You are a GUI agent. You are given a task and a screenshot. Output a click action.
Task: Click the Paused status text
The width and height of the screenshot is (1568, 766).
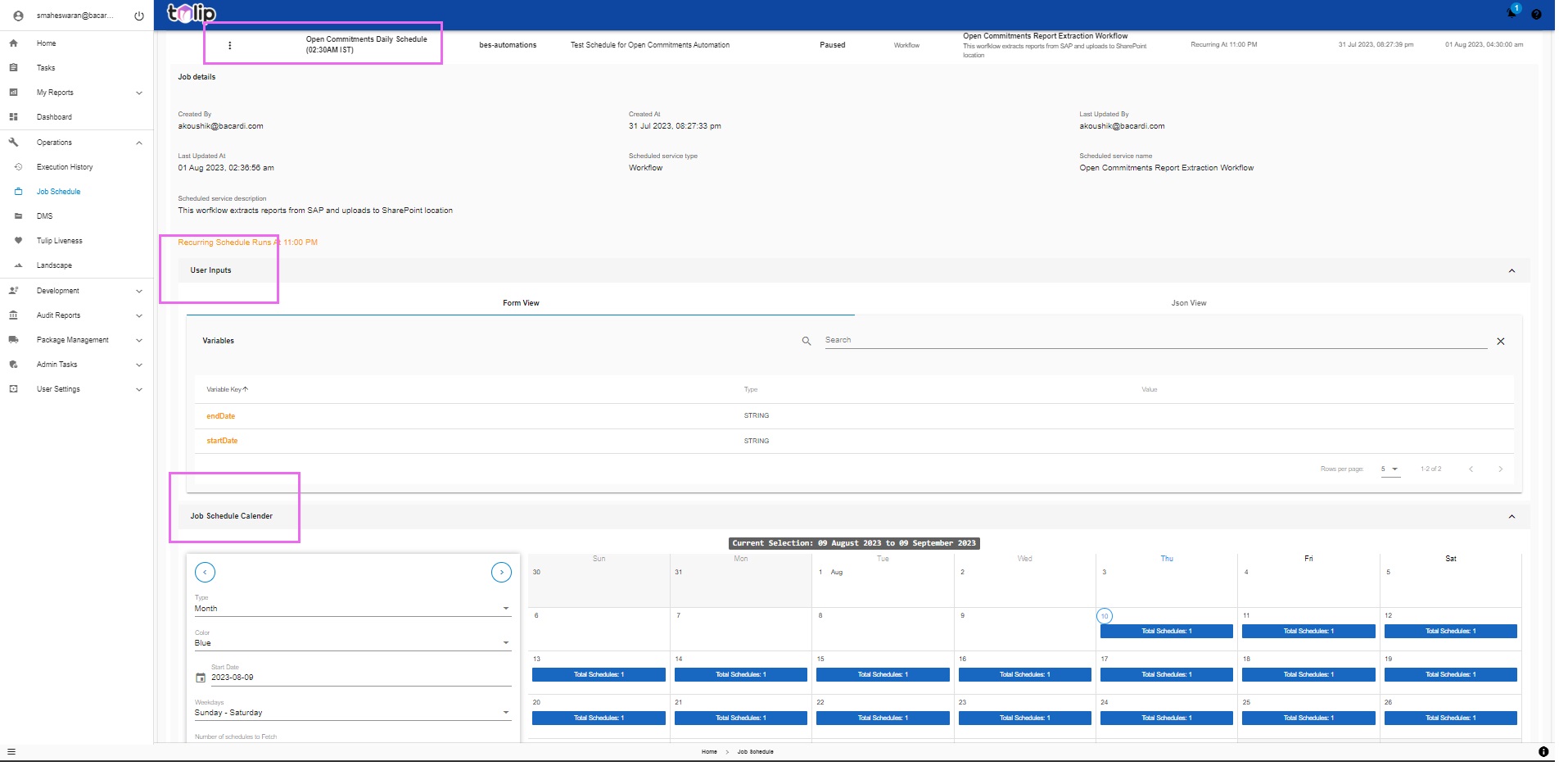tap(832, 45)
